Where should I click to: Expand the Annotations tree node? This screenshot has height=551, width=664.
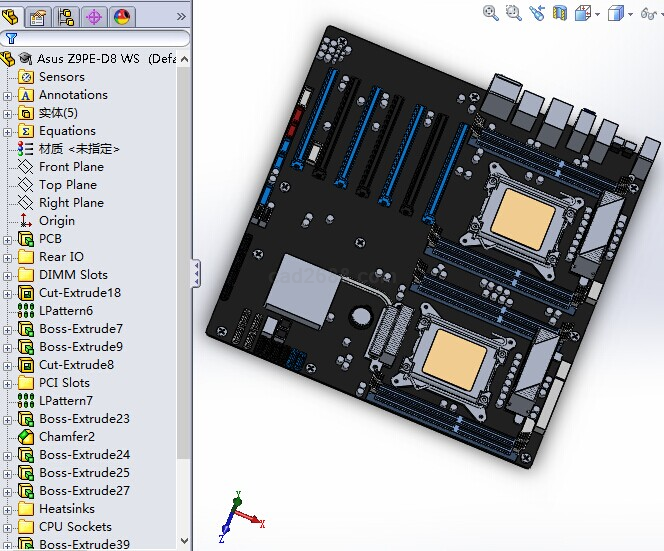[8, 95]
